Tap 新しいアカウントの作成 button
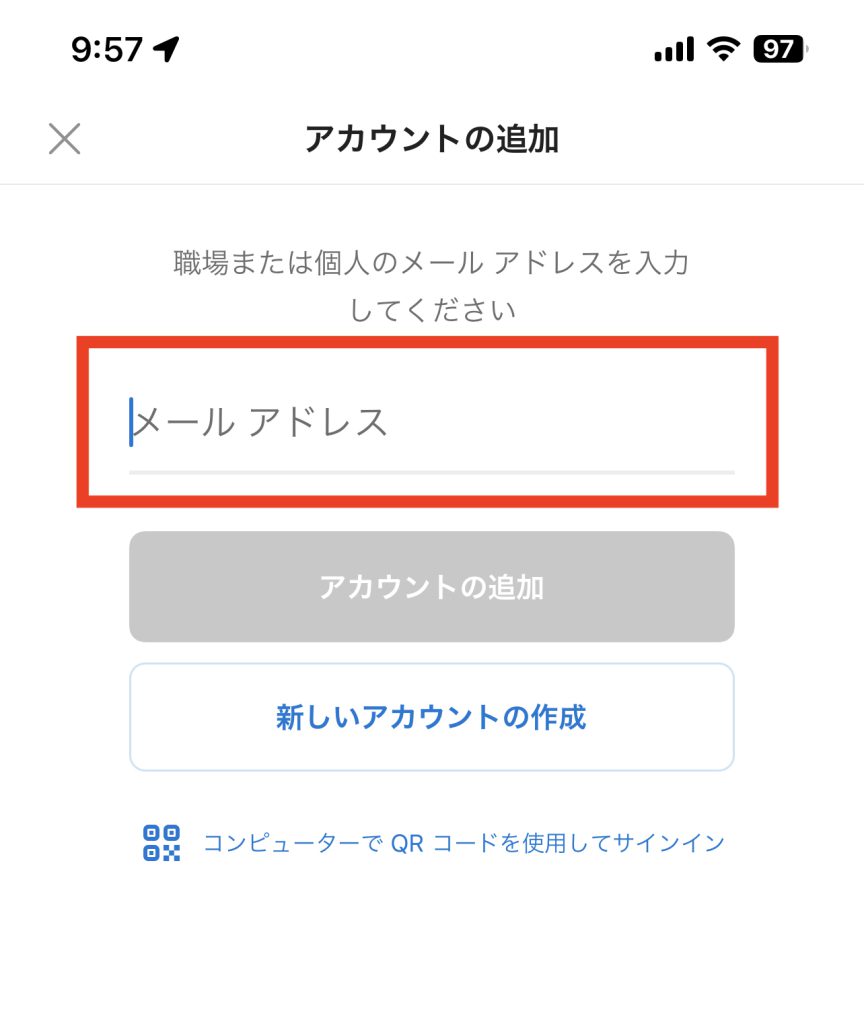Viewport: 864px width, 1024px height. [431, 717]
